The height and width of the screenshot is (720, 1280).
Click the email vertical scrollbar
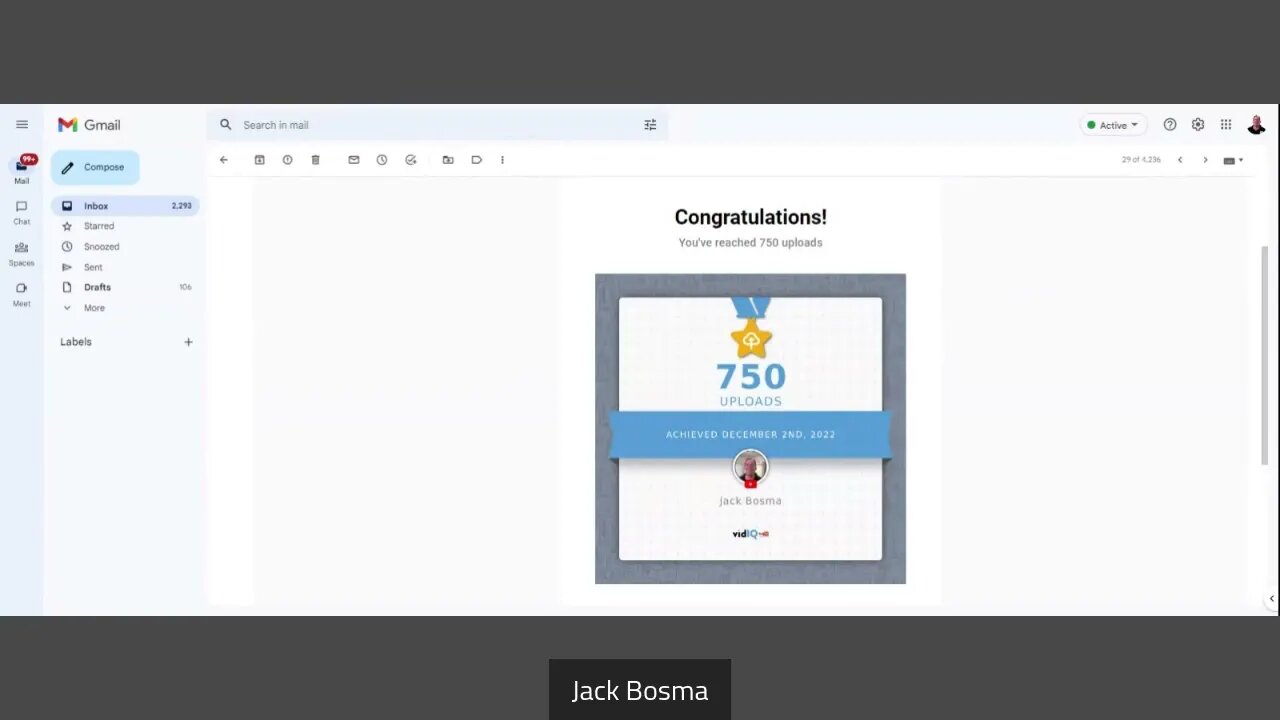pyautogui.click(x=1266, y=355)
